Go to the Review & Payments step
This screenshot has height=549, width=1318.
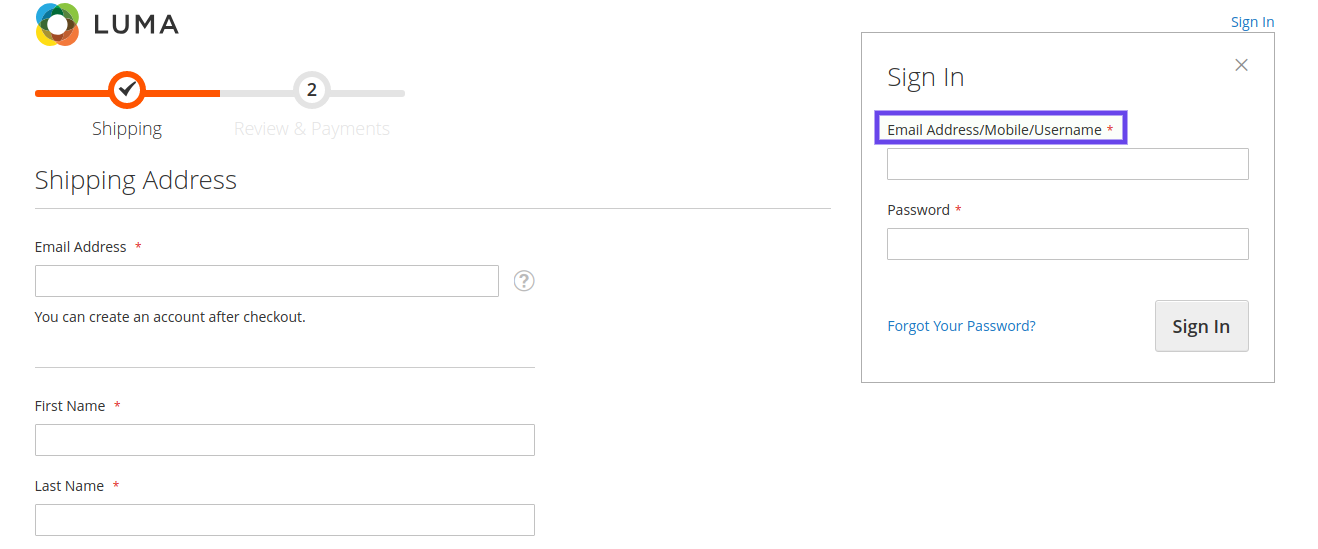[312, 129]
